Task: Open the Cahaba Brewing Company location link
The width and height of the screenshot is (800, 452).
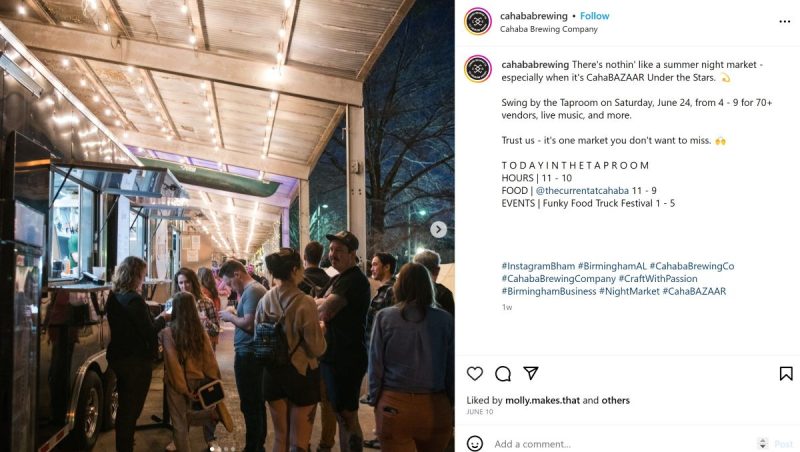Action: (548, 29)
